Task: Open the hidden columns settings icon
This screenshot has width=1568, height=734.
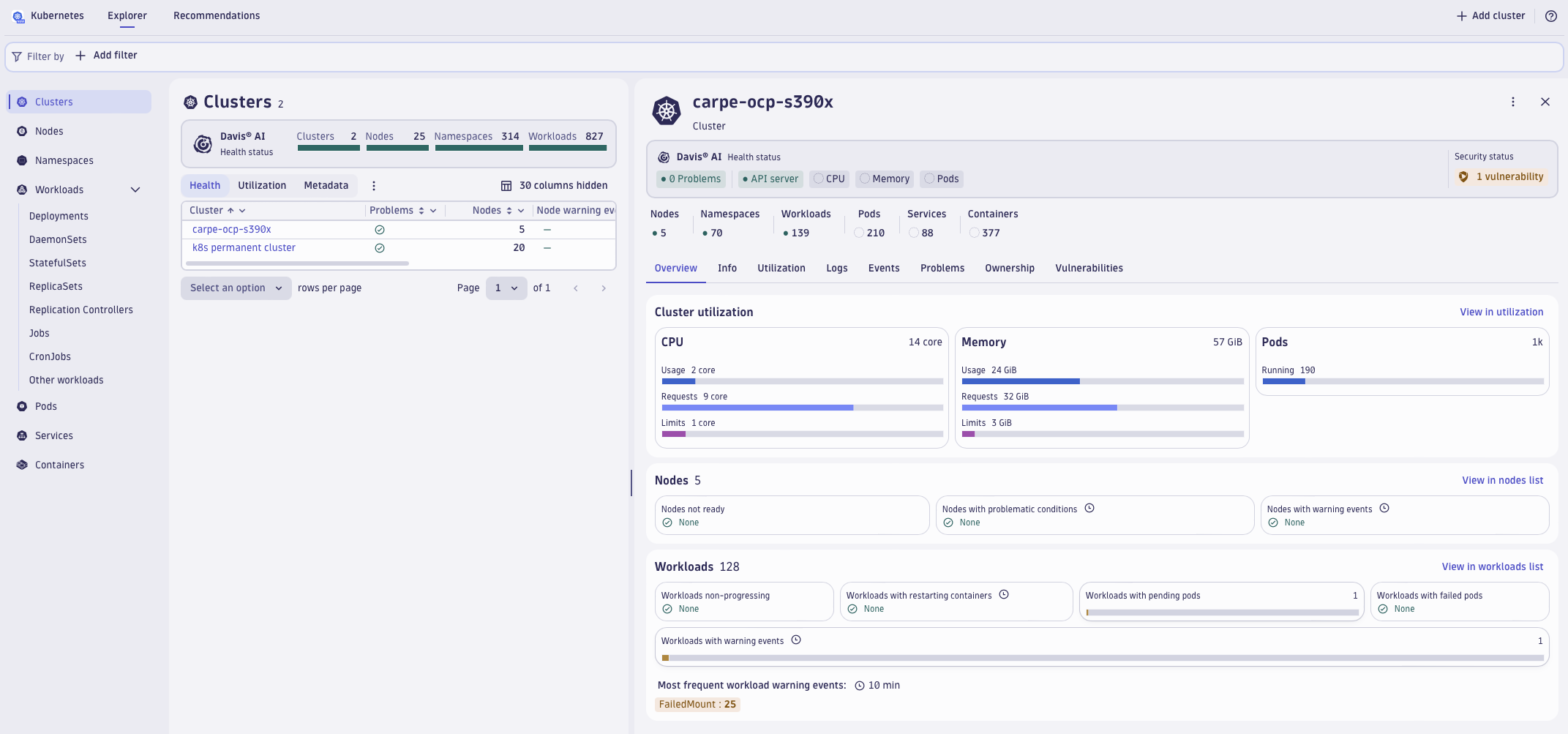Action: pos(506,185)
